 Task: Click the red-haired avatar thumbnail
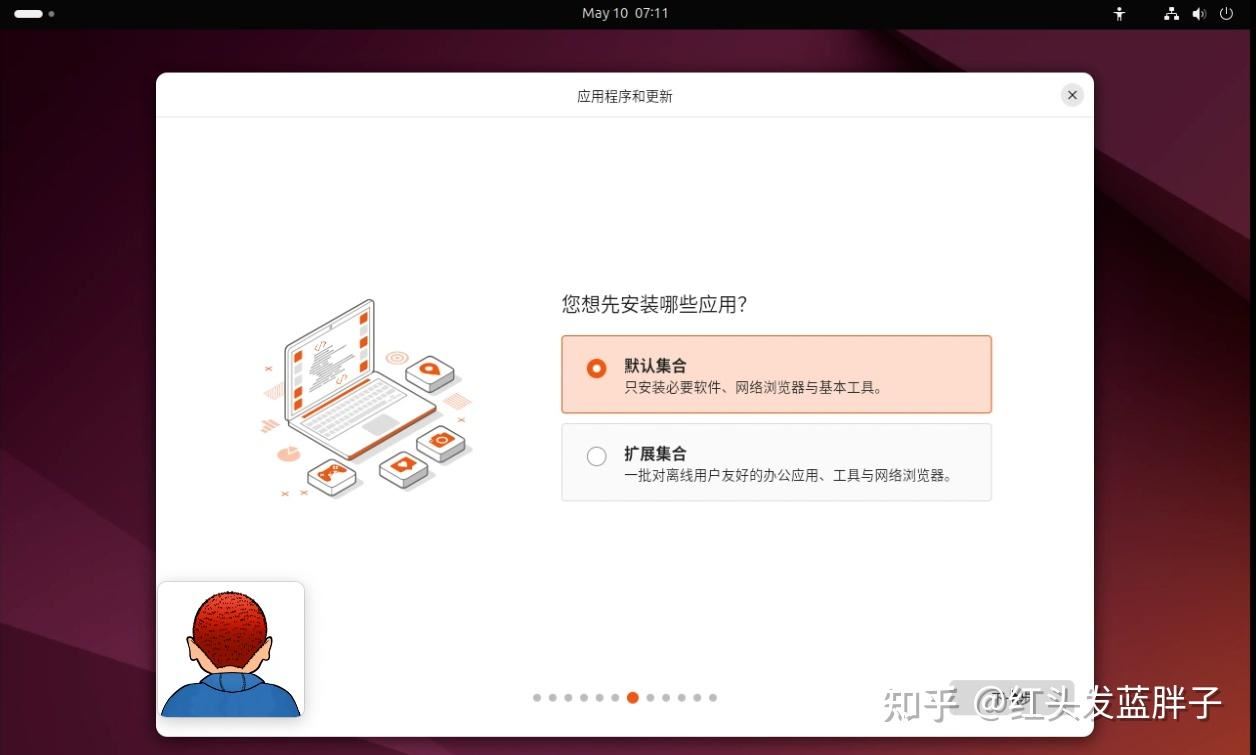[231, 650]
